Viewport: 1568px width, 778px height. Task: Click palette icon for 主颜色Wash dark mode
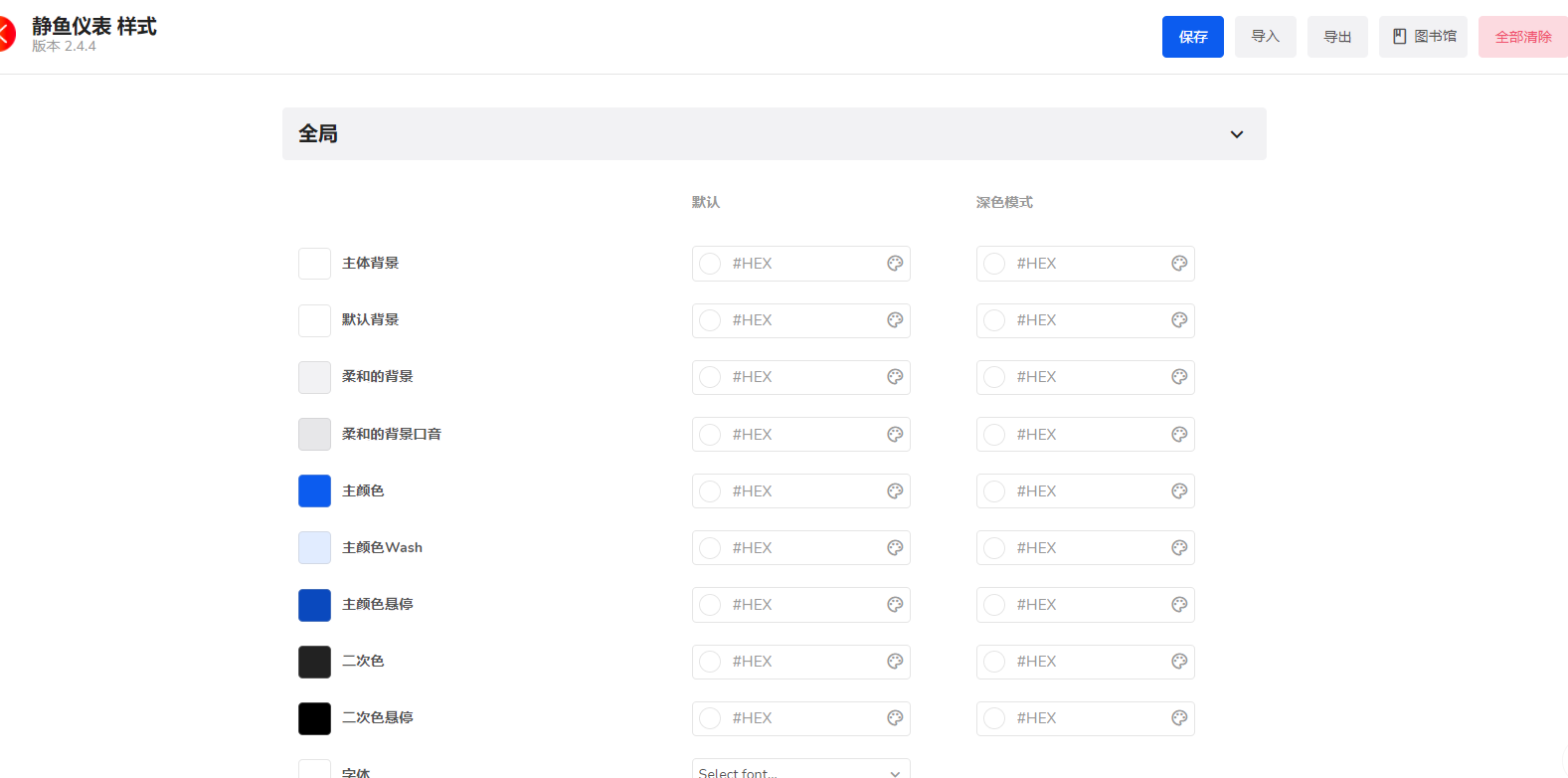(1179, 548)
